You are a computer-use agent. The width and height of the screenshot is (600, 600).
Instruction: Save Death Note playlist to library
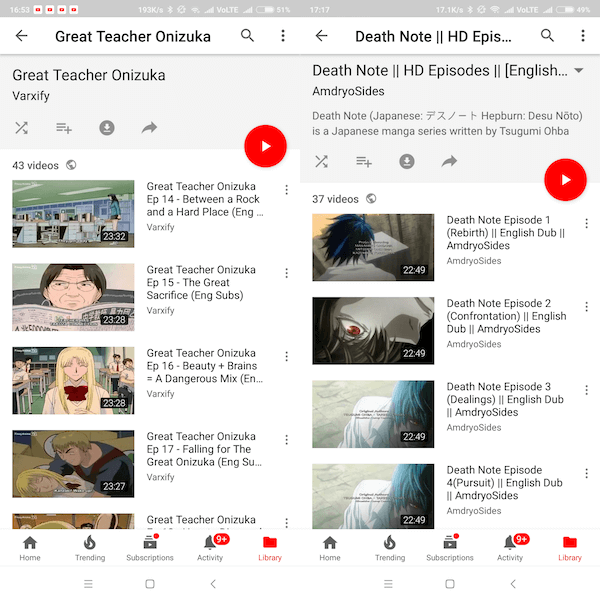364,161
